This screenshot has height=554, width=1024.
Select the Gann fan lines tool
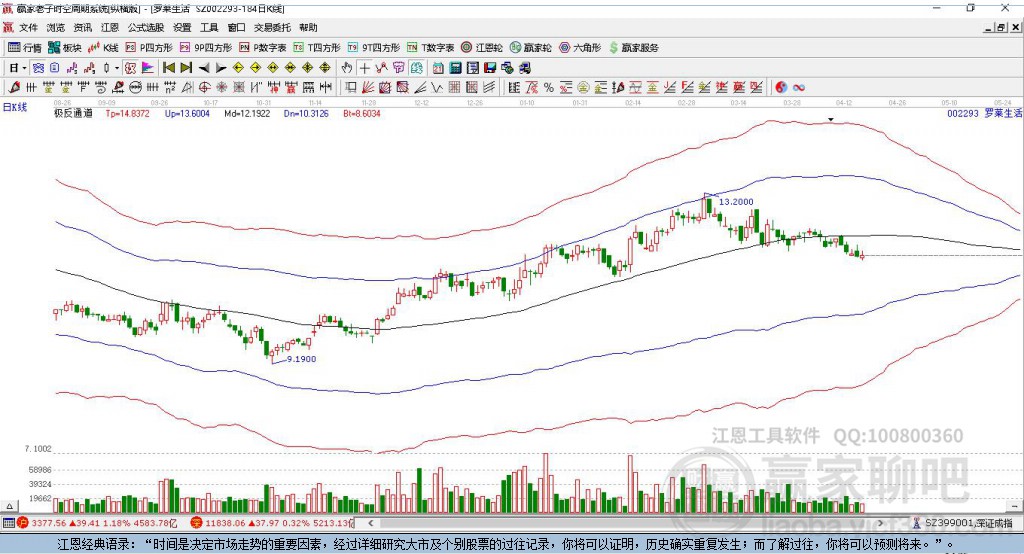(368, 88)
